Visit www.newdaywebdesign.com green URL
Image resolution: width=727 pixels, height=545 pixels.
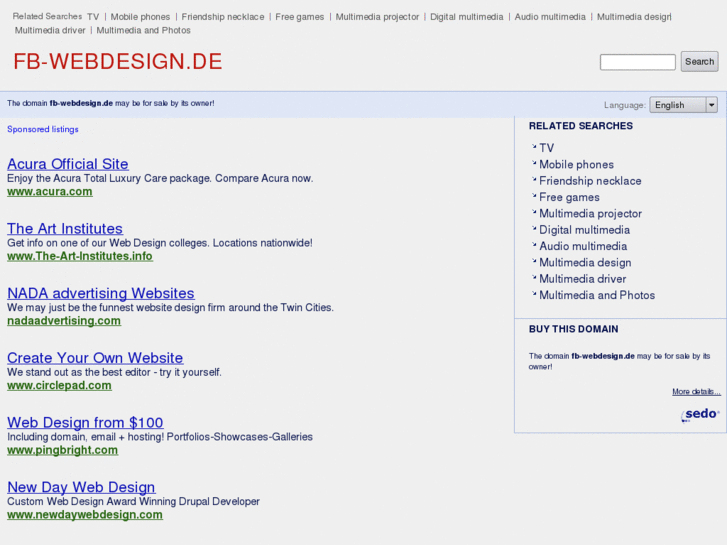[85, 515]
